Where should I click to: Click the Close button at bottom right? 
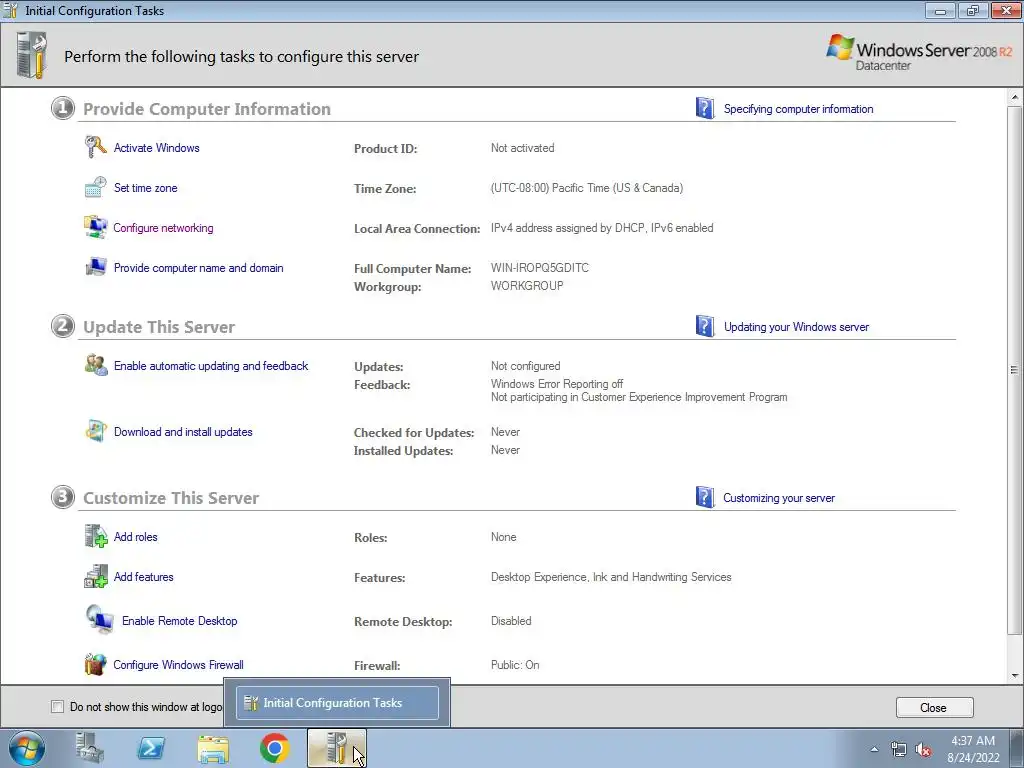tap(935, 707)
